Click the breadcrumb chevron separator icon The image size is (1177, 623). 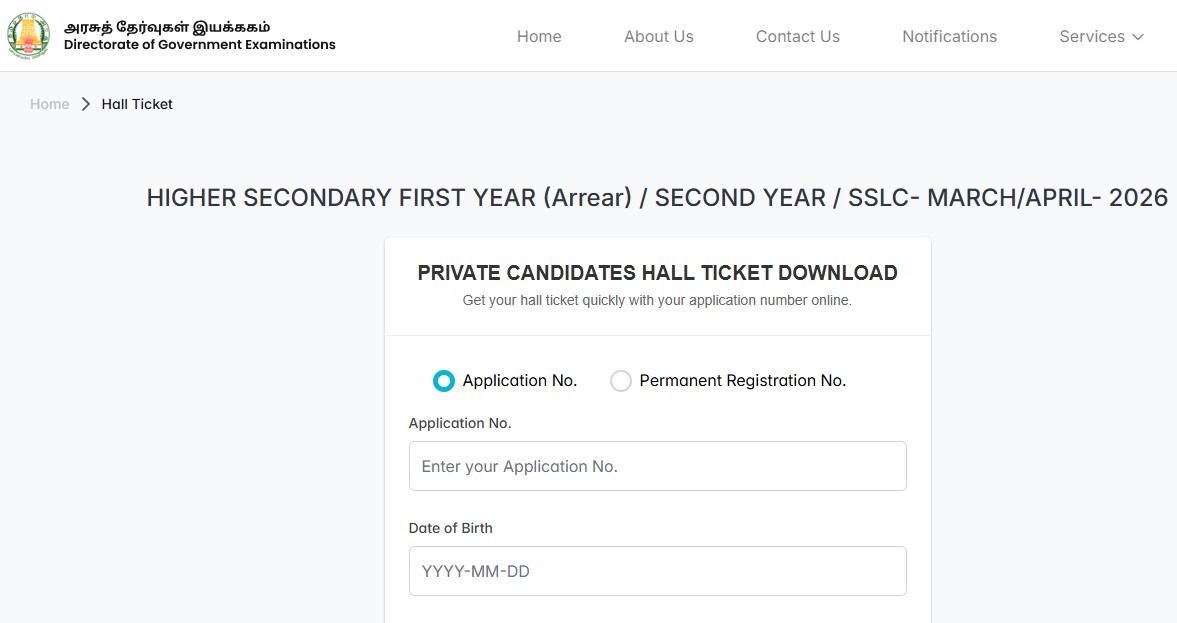pos(86,103)
